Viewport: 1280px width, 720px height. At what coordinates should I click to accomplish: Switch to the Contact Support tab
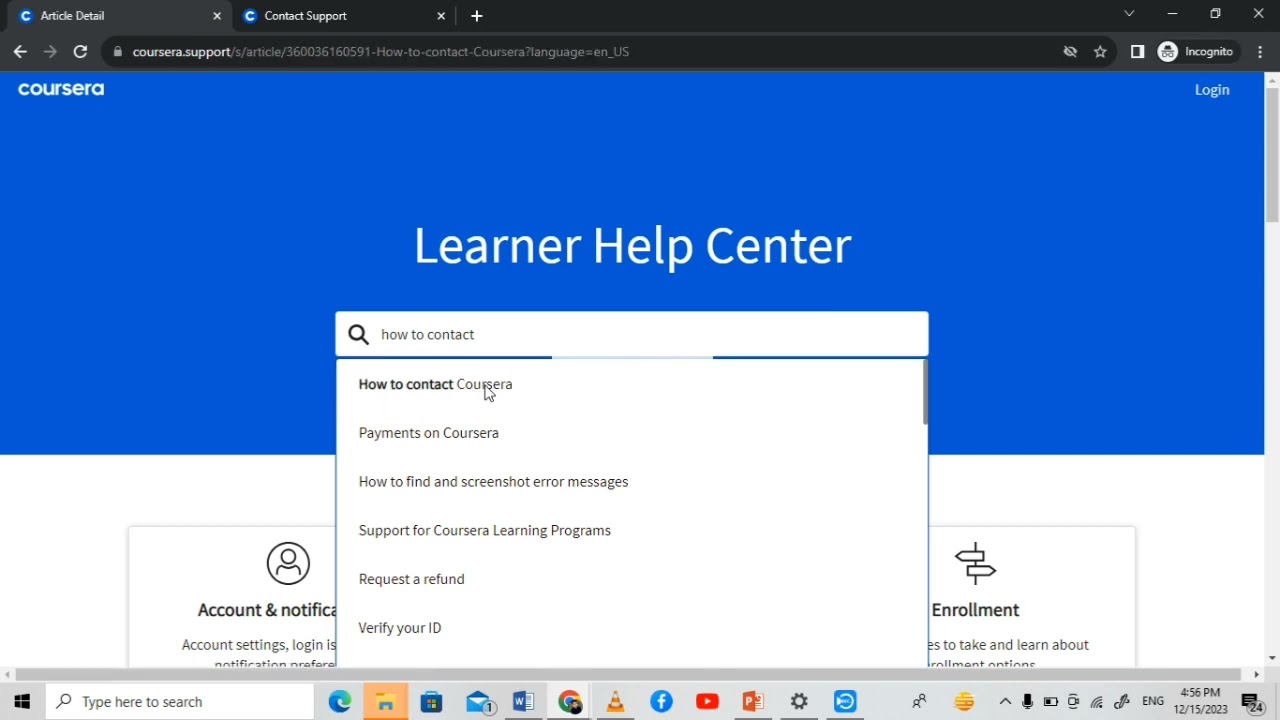[343, 16]
